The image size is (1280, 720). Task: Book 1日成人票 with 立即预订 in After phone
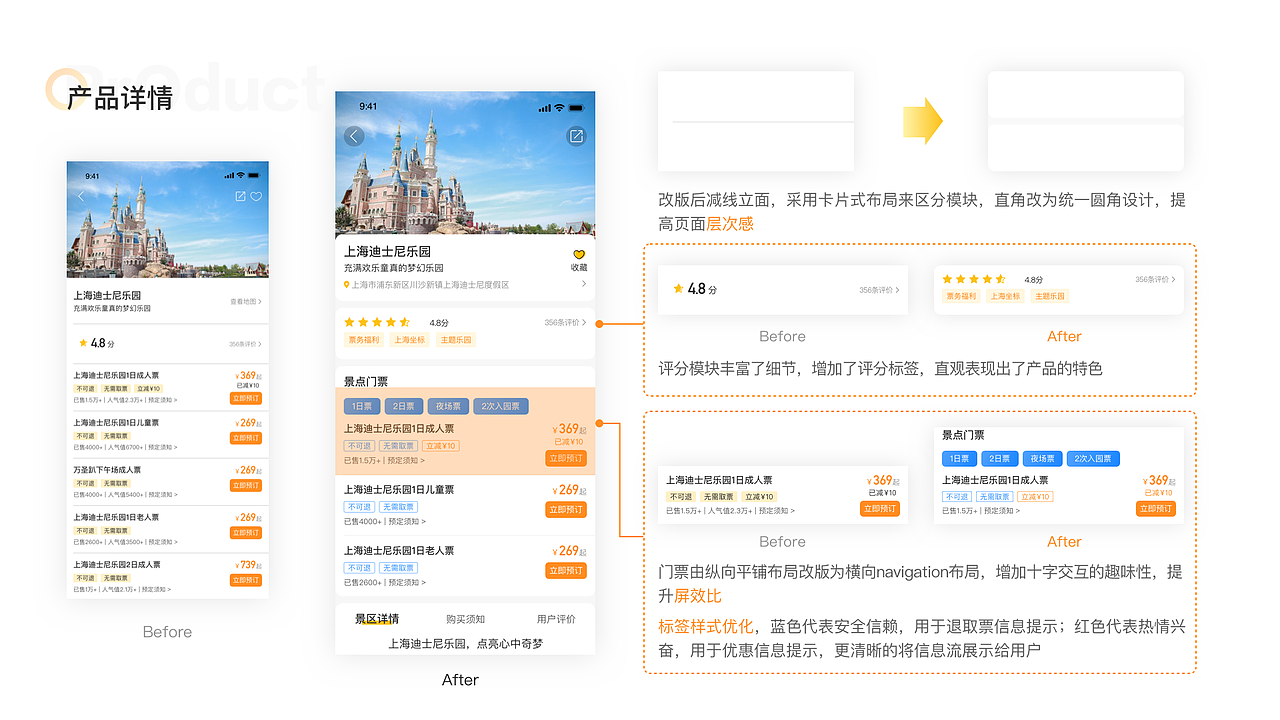coord(566,459)
